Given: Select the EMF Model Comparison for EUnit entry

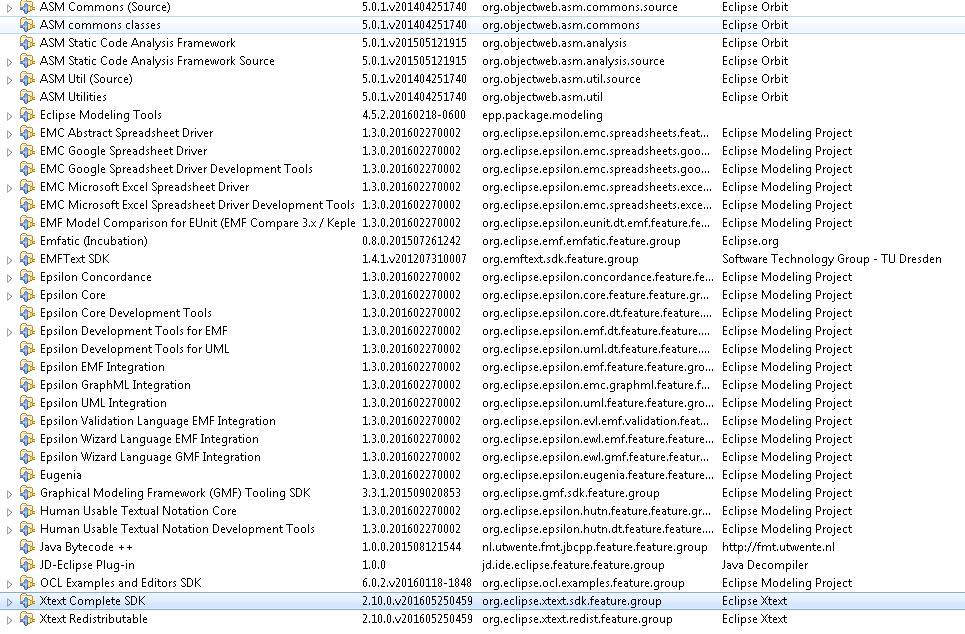Looking at the screenshot, I should coord(482,223).
